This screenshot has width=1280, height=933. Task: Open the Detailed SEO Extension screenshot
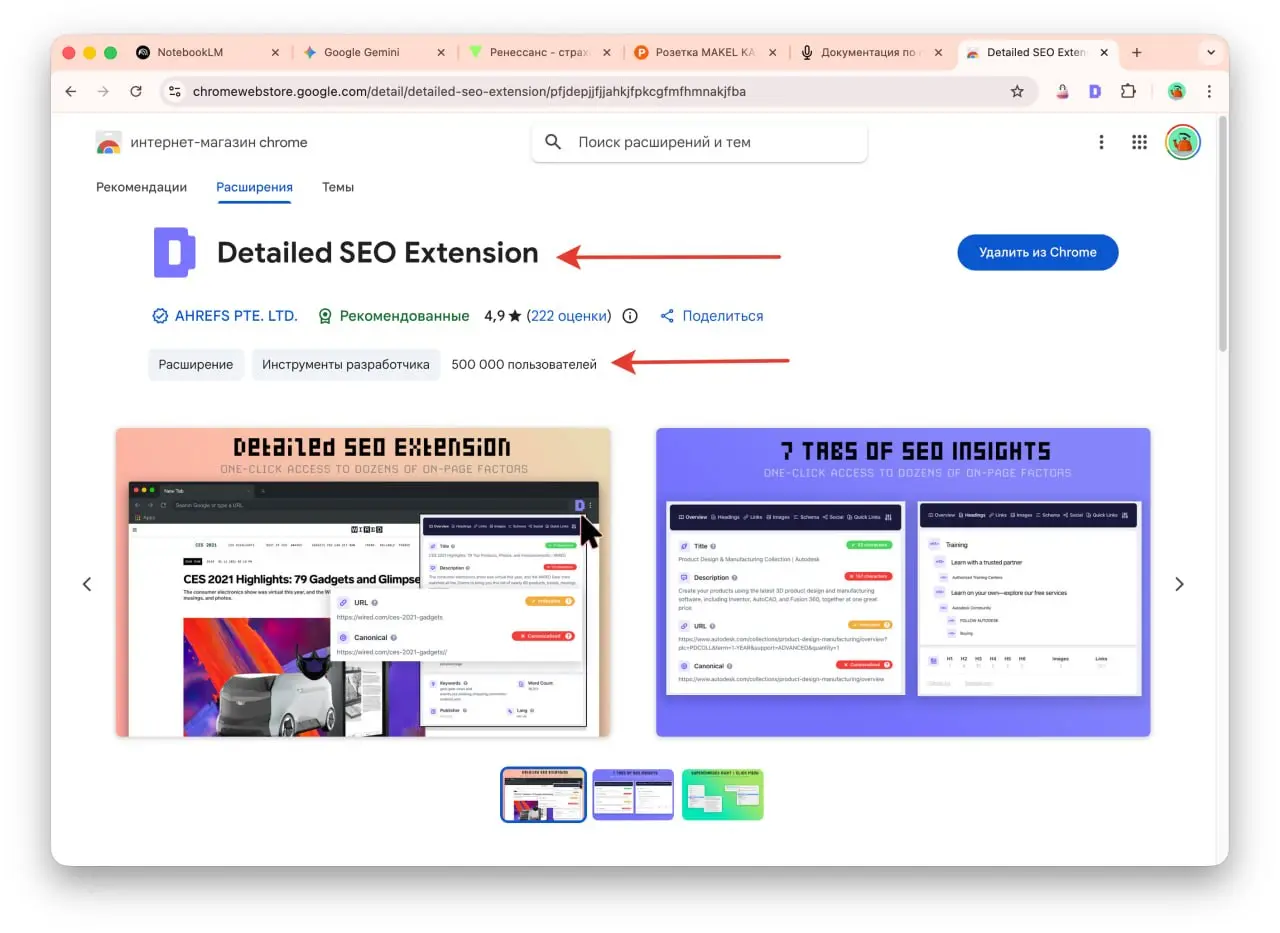click(363, 582)
